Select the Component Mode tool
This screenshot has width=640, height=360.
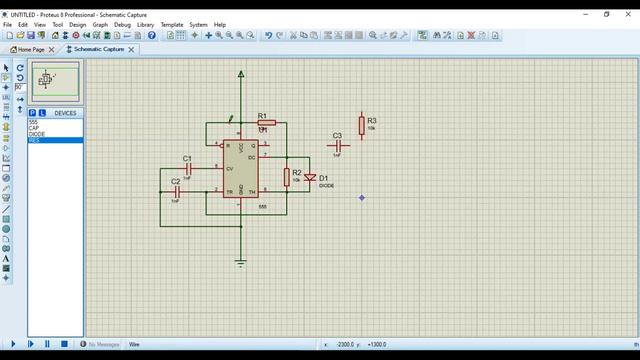click(x=6, y=78)
